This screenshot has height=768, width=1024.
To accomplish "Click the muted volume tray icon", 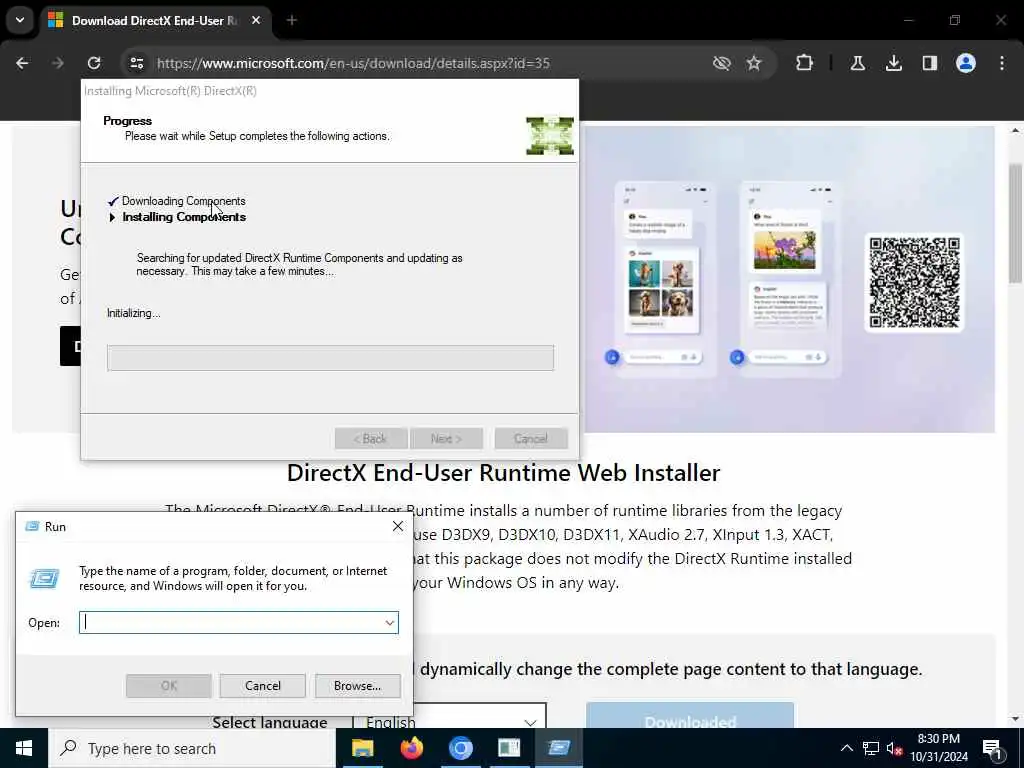I will (894, 748).
